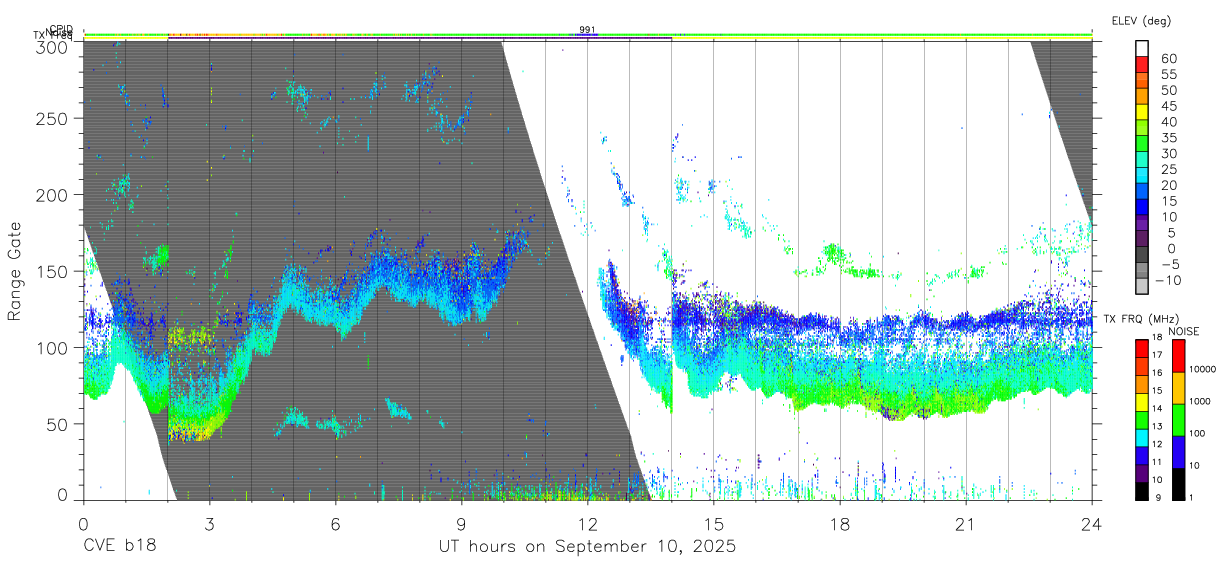Click the blue swatch in NOISE color bar

1178,452
